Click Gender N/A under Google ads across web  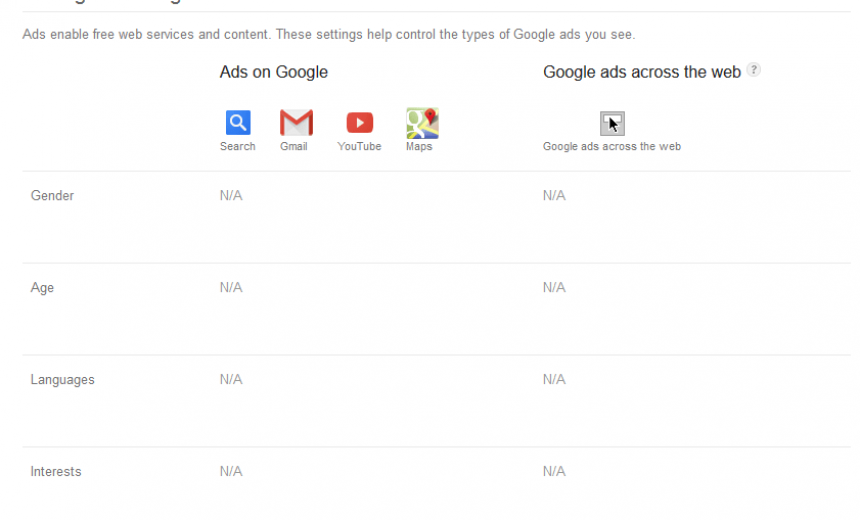coord(554,196)
